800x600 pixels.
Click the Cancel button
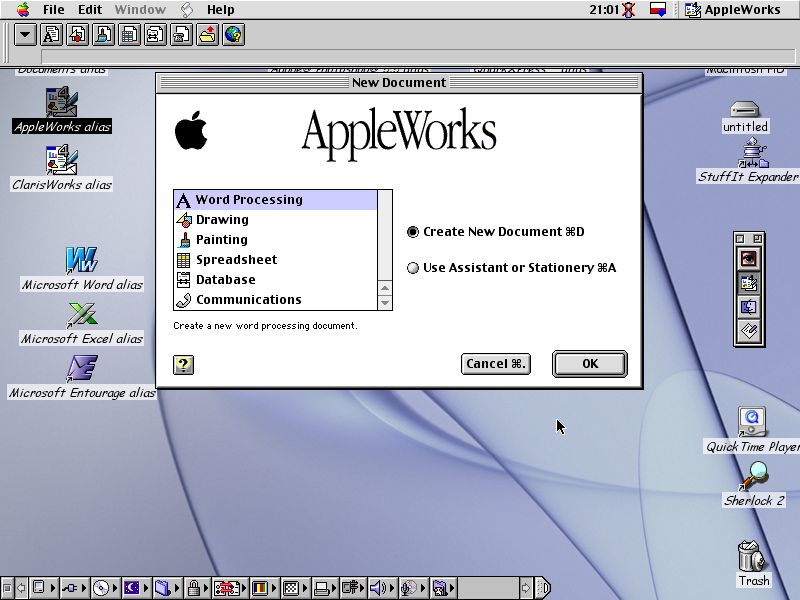(x=496, y=364)
